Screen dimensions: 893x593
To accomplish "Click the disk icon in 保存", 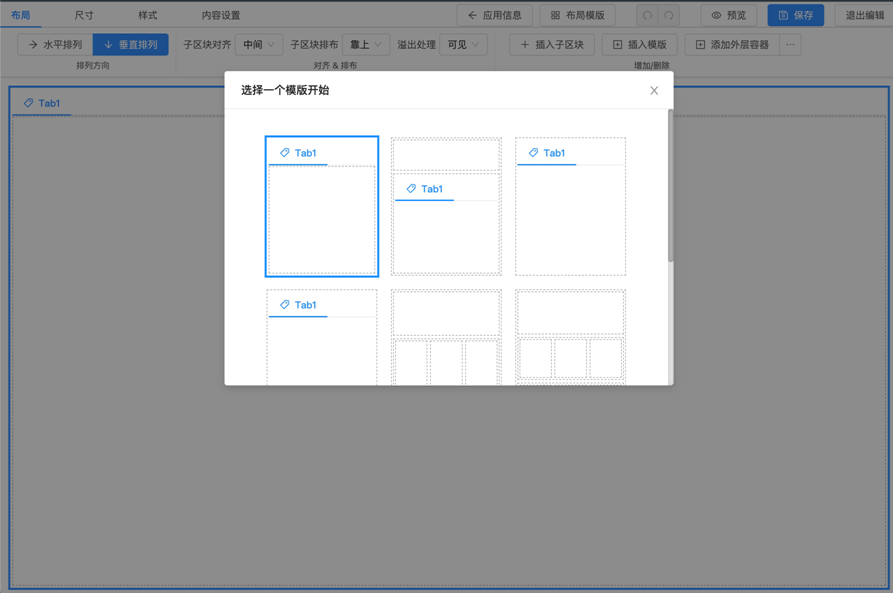I will [x=783, y=15].
